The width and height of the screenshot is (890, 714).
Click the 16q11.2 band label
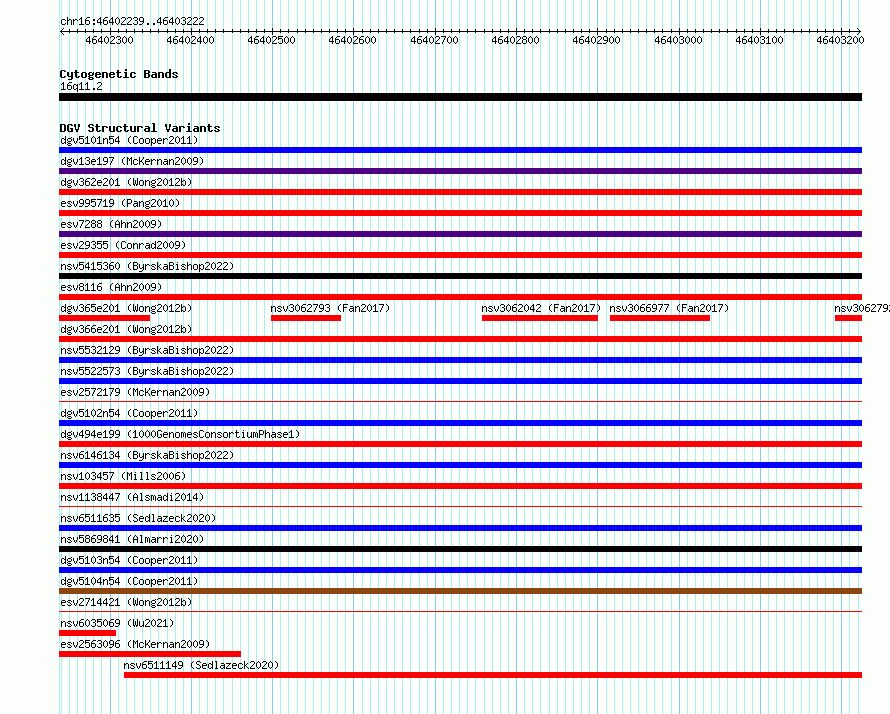pyautogui.click(x=81, y=86)
